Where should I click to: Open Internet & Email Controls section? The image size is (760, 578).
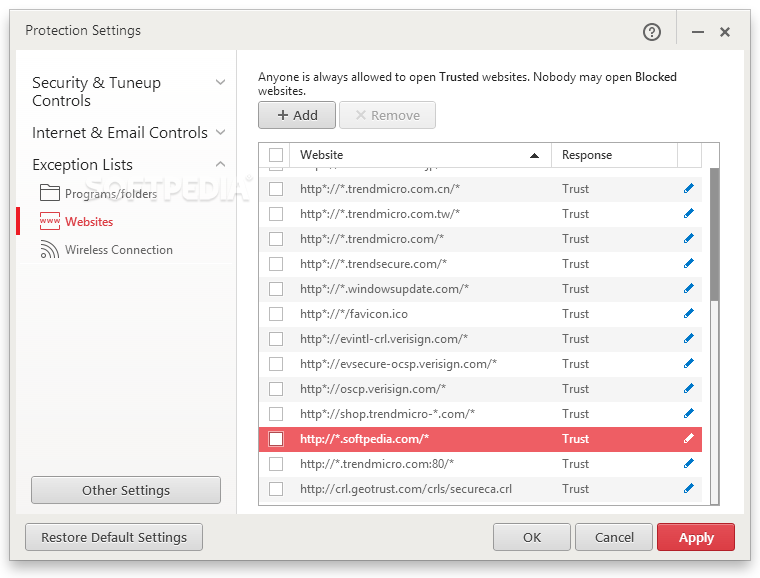click(120, 133)
